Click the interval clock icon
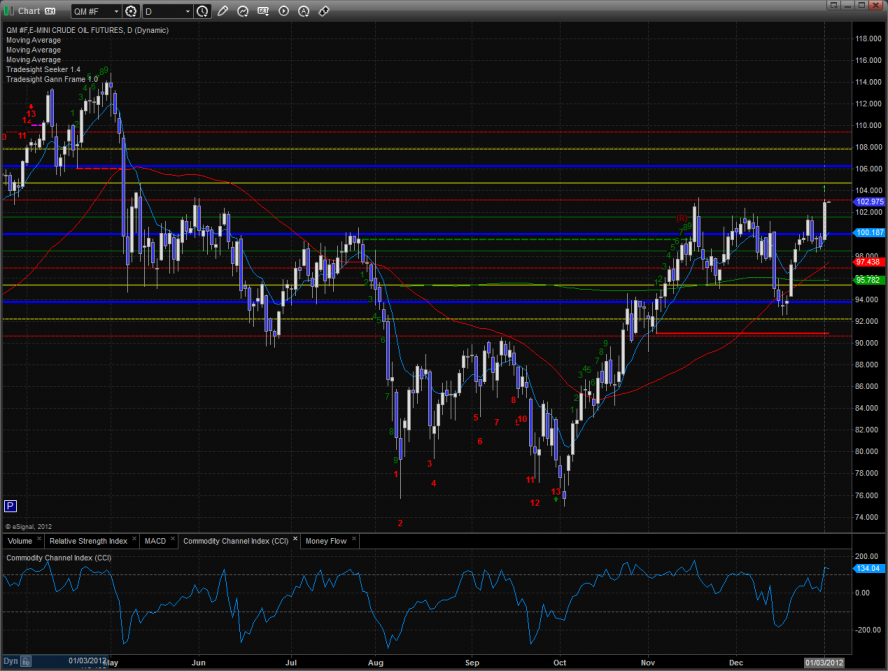 (203, 11)
